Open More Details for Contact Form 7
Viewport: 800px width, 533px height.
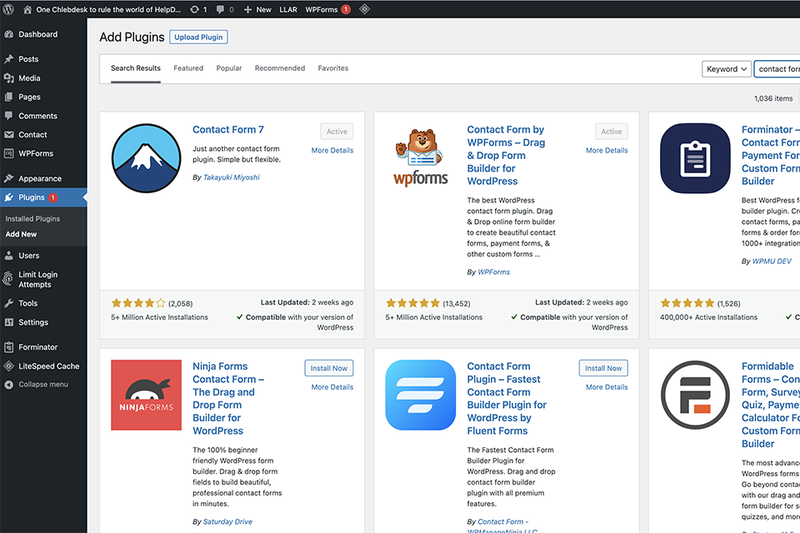[x=332, y=150]
